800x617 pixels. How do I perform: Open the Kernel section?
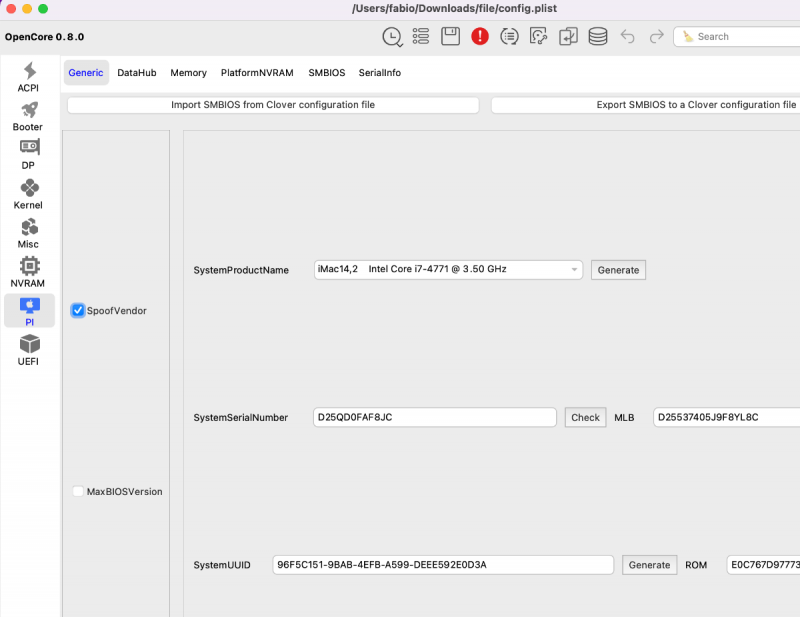coord(28,194)
